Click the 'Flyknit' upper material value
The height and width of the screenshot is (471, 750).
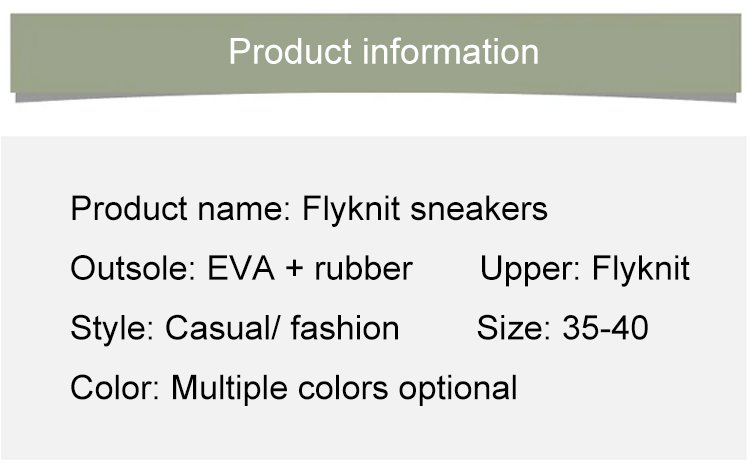point(640,269)
